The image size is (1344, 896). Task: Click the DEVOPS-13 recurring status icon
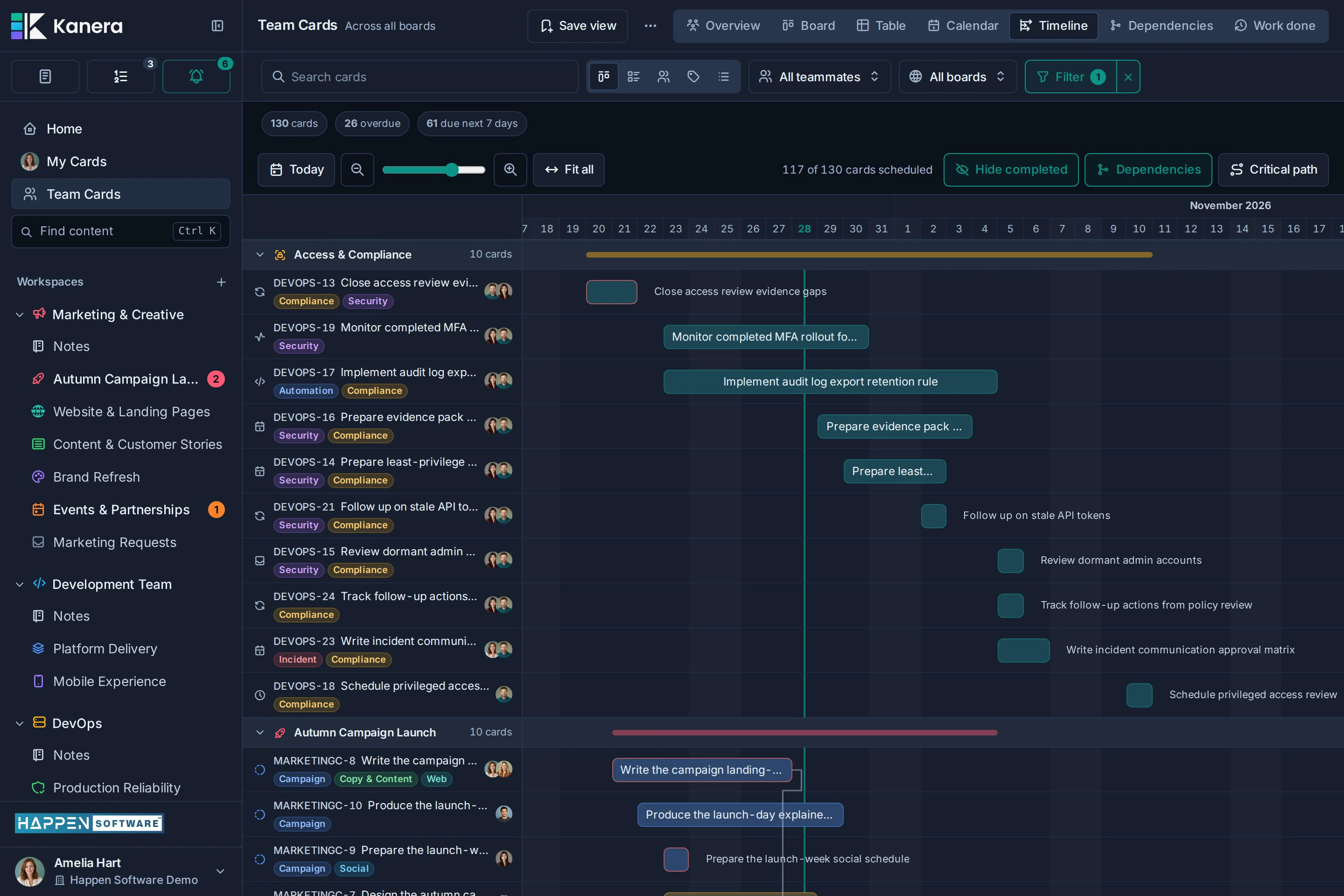pos(259,292)
